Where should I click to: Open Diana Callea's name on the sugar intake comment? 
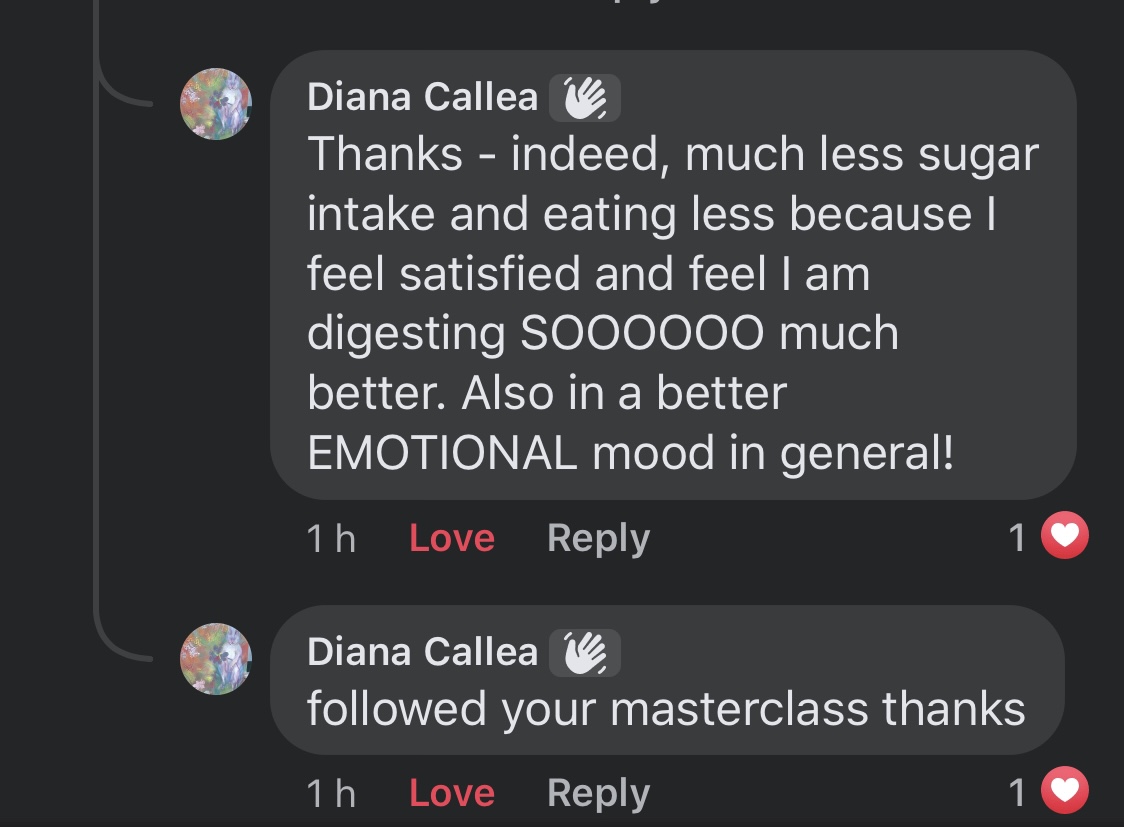coord(422,97)
